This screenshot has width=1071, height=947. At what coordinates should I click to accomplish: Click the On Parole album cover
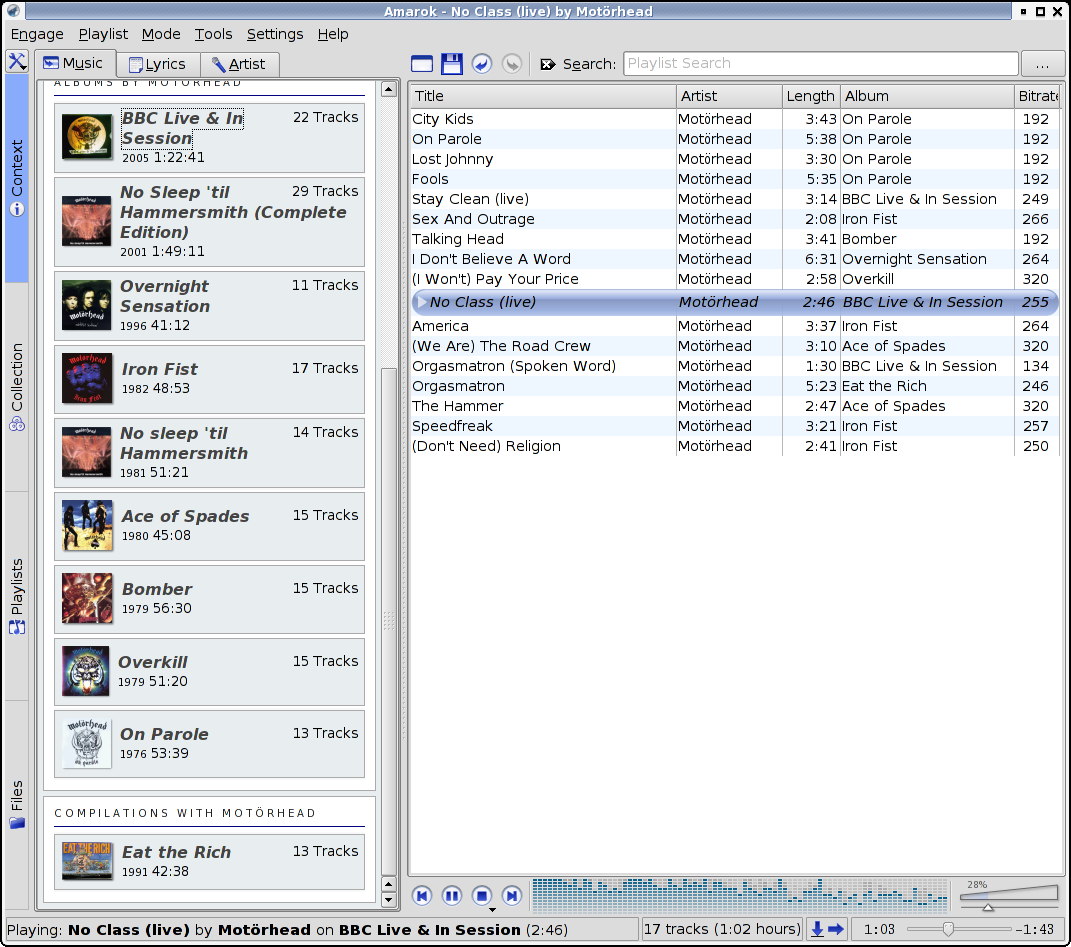pos(86,743)
